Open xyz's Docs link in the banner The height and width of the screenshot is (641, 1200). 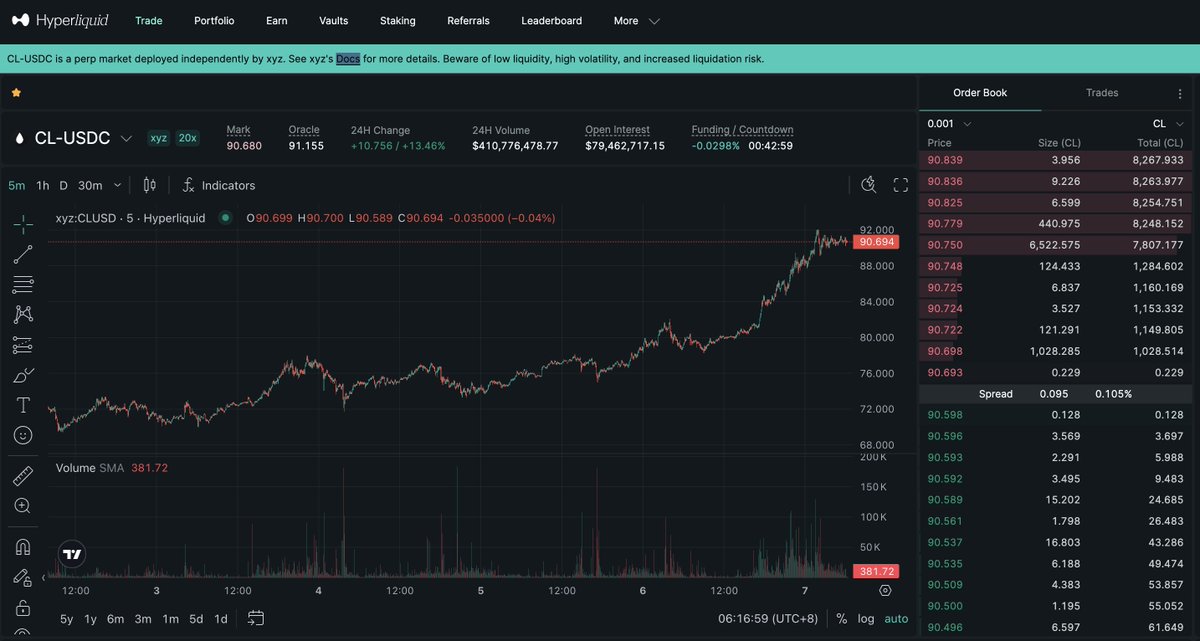(x=346, y=58)
